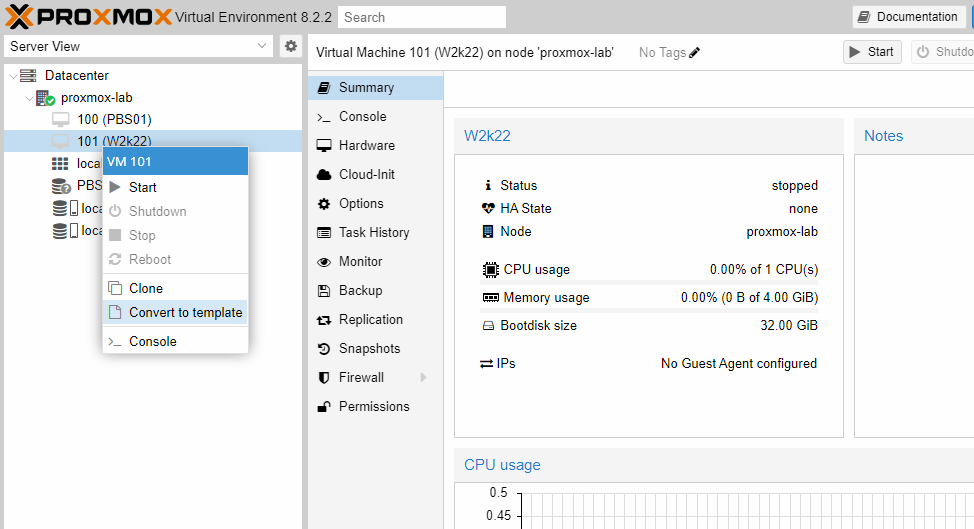Click the Cloud-Init cloud icon
This screenshot has width=974, height=529.
click(324, 175)
